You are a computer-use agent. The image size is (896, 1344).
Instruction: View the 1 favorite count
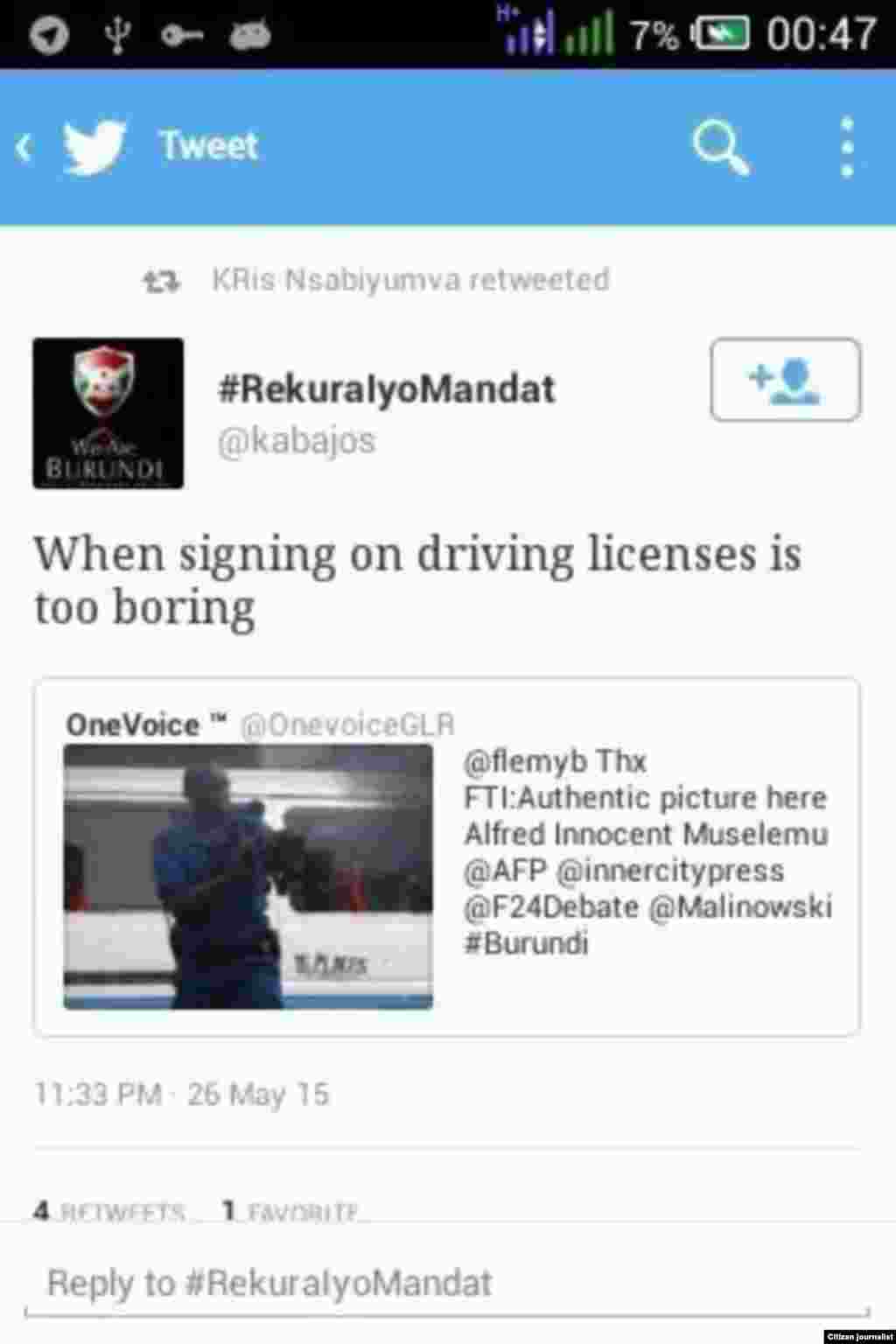pyautogui.click(x=290, y=1211)
